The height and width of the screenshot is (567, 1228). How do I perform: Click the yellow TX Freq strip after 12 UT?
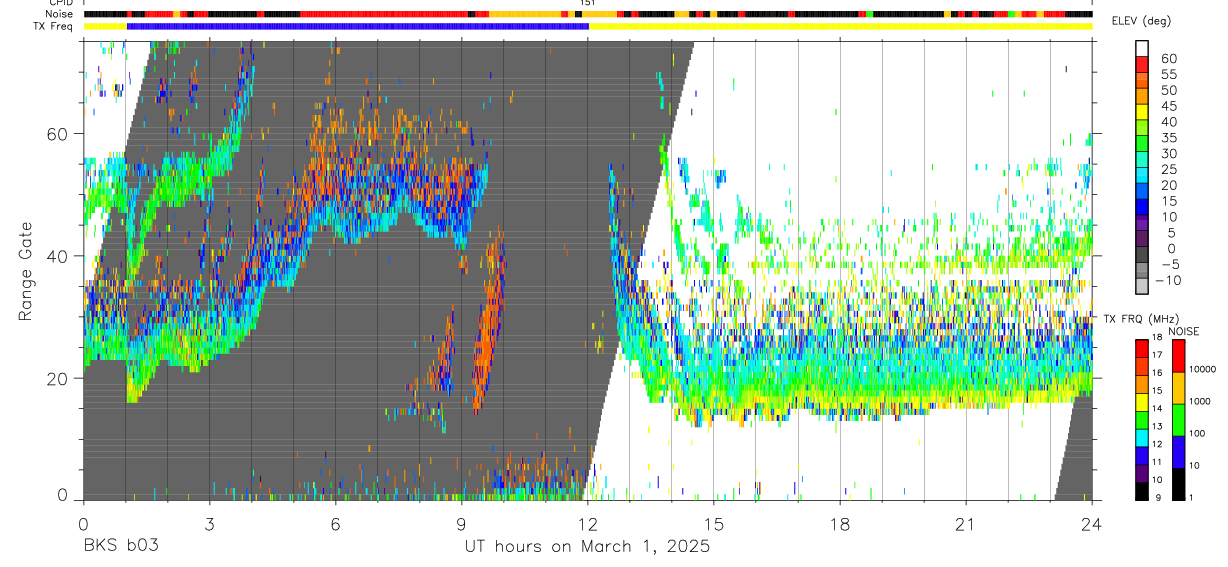[x=841, y=26]
